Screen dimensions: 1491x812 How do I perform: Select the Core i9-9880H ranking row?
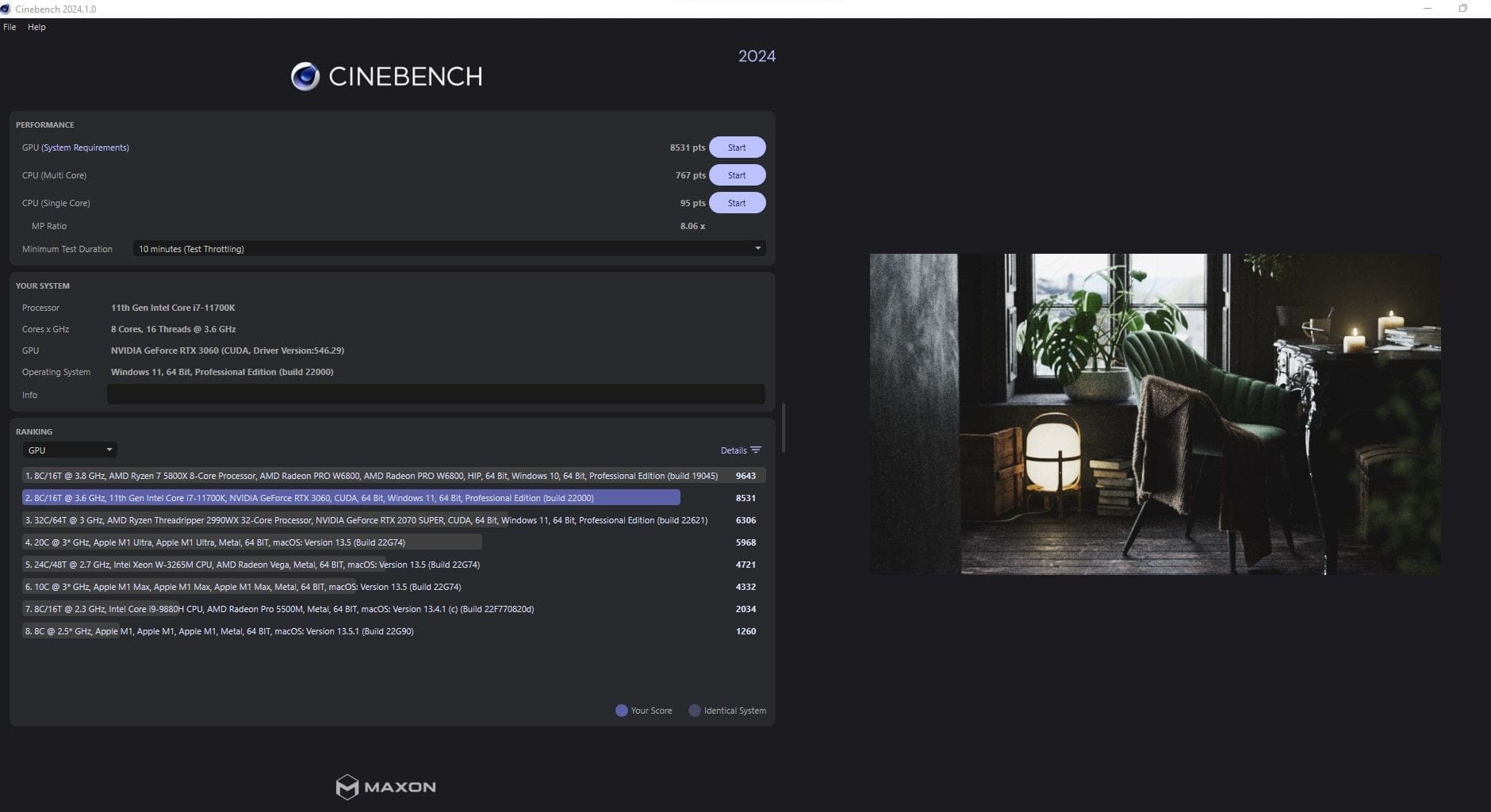point(393,609)
